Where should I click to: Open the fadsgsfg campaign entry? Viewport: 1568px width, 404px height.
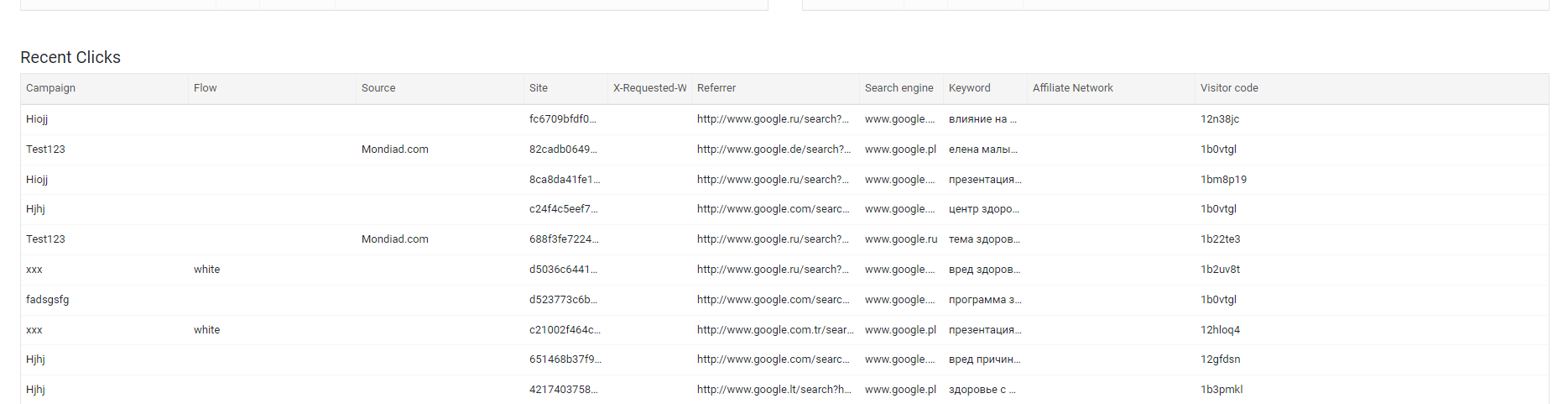tap(48, 300)
